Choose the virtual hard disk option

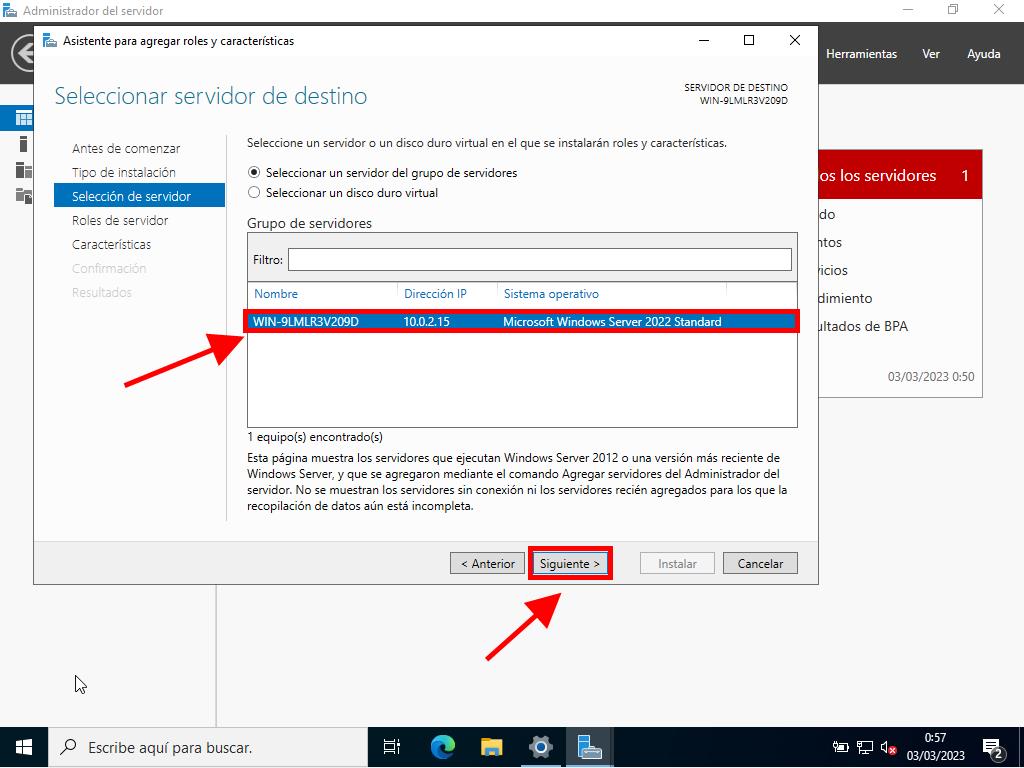[x=254, y=193]
